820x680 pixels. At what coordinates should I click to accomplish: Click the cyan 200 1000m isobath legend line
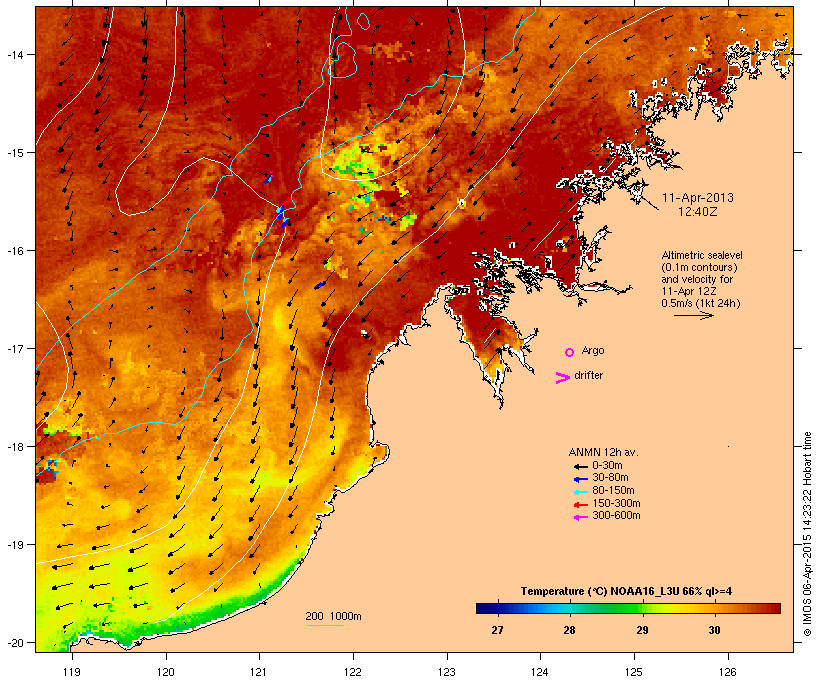[x=325, y=625]
